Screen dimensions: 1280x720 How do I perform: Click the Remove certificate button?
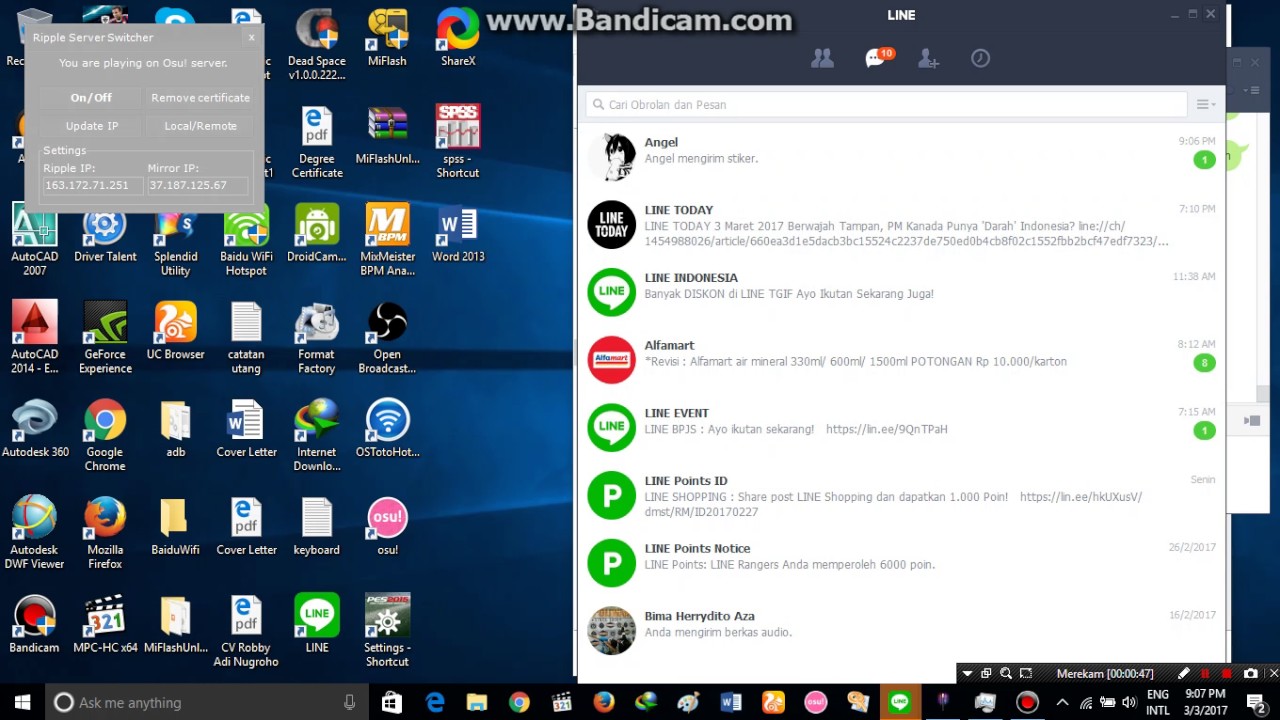(x=200, y=98)
